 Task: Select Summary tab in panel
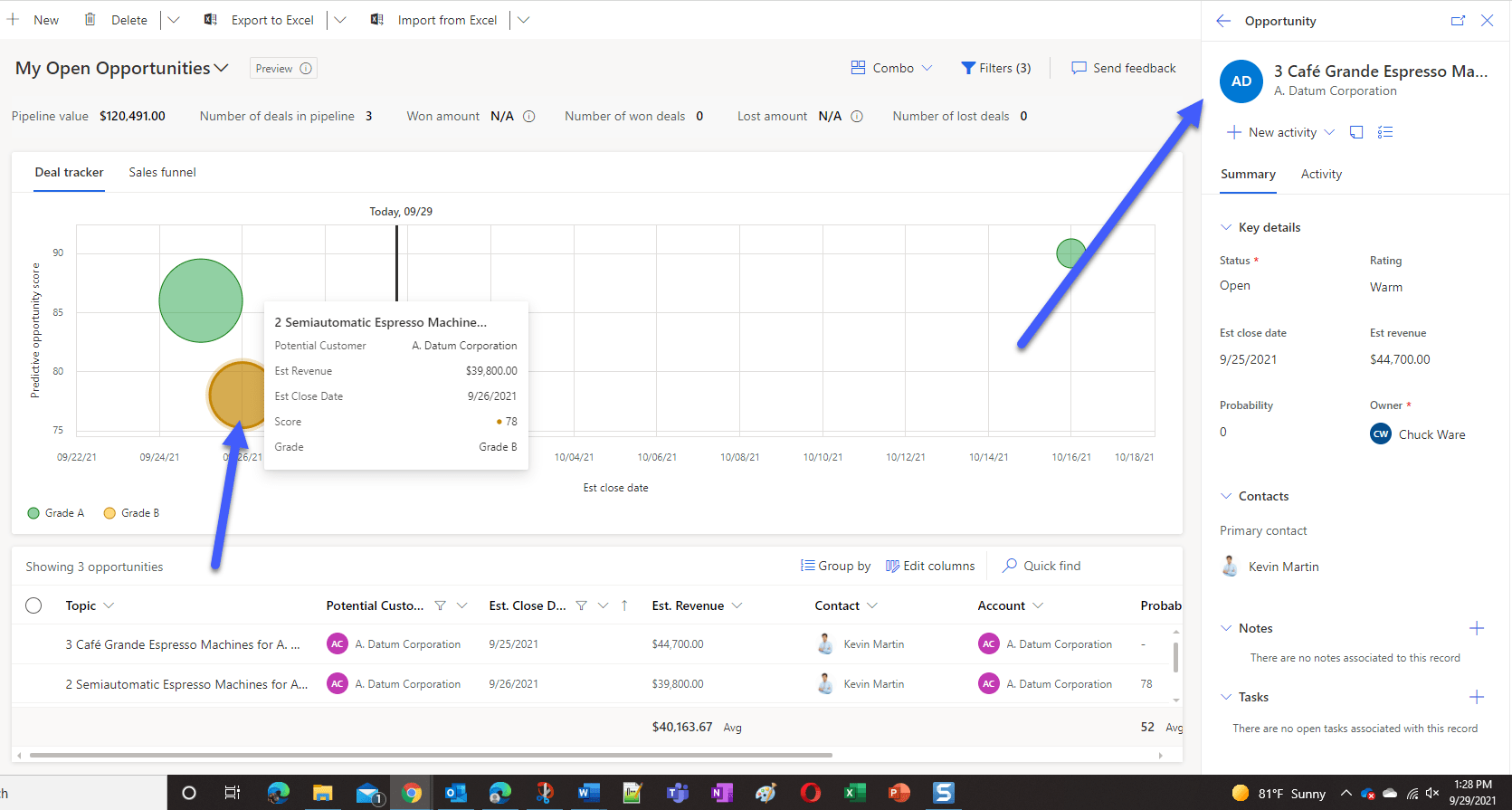coord(1248,174)
